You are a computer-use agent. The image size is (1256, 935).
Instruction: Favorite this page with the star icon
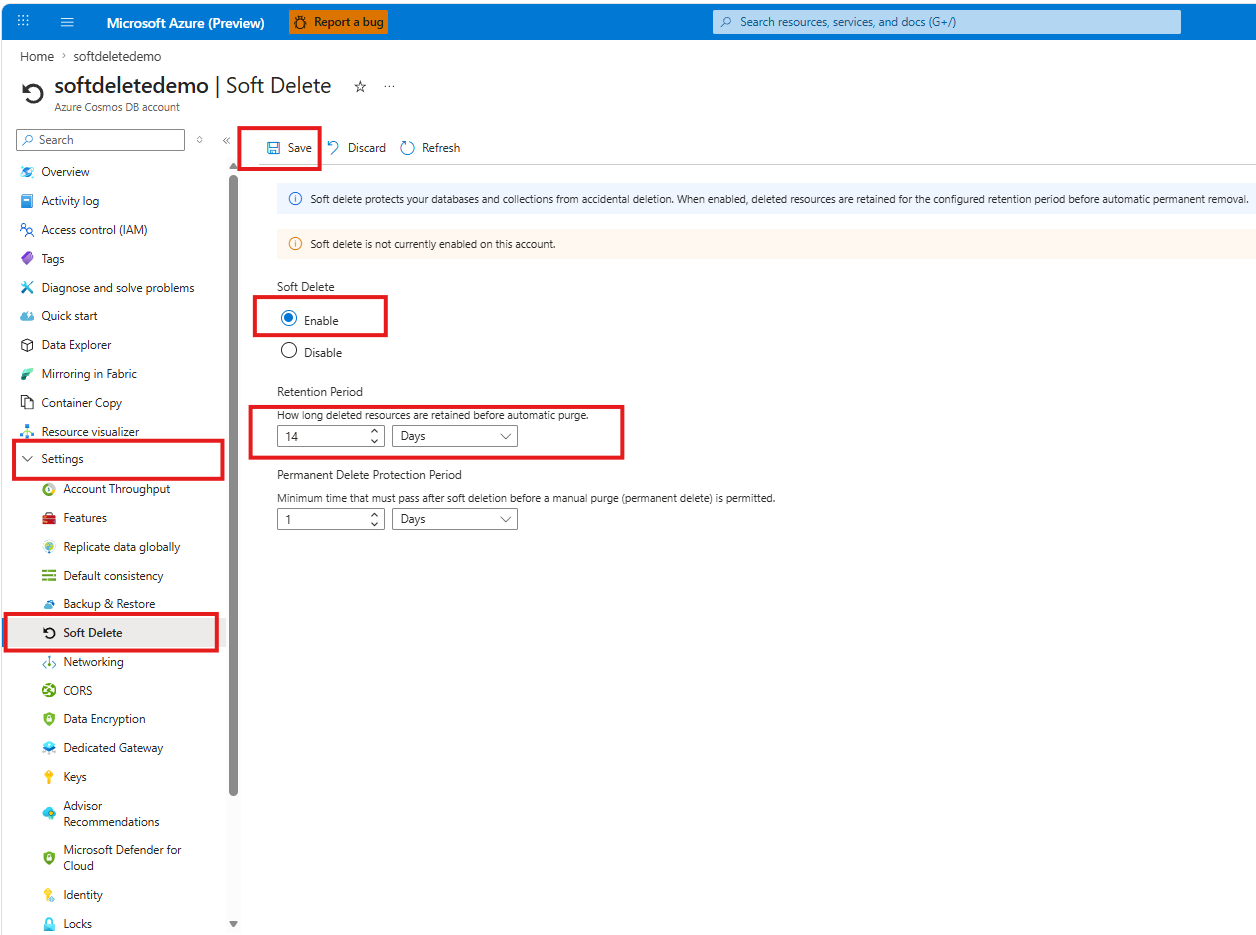[360, 87]
